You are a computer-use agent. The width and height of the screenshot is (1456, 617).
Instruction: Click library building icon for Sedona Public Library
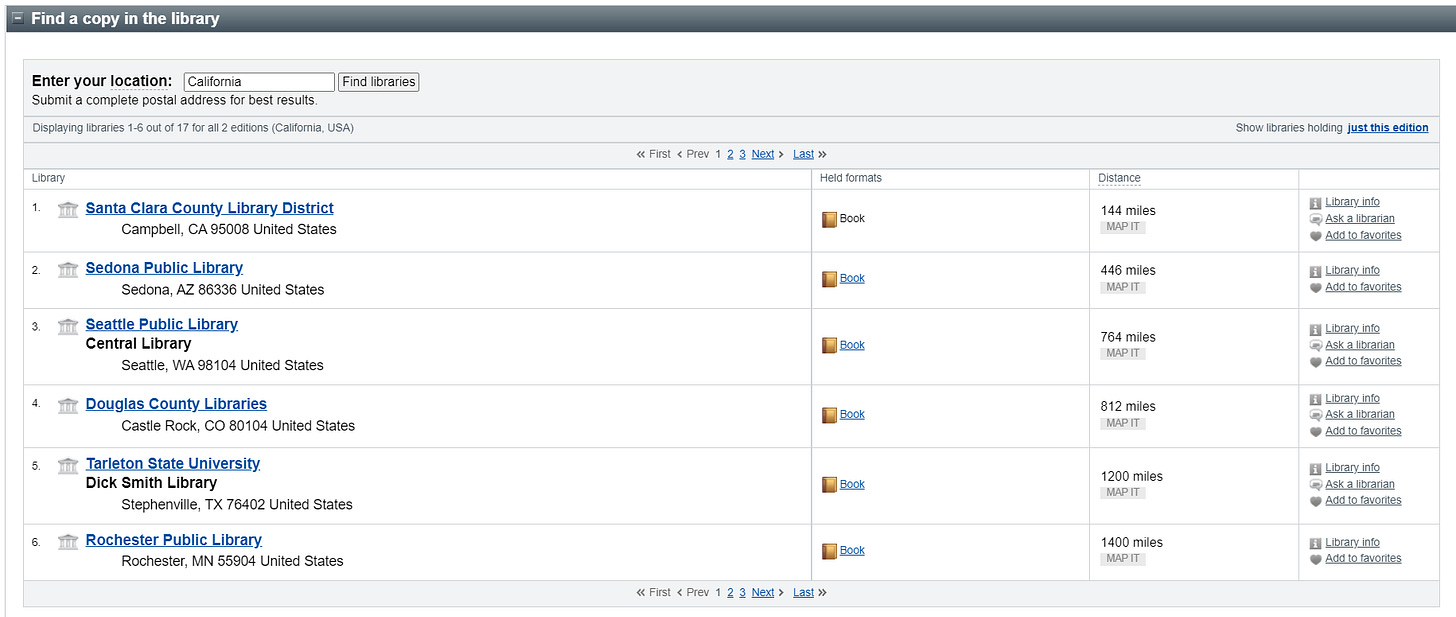(x=68, y=269)
